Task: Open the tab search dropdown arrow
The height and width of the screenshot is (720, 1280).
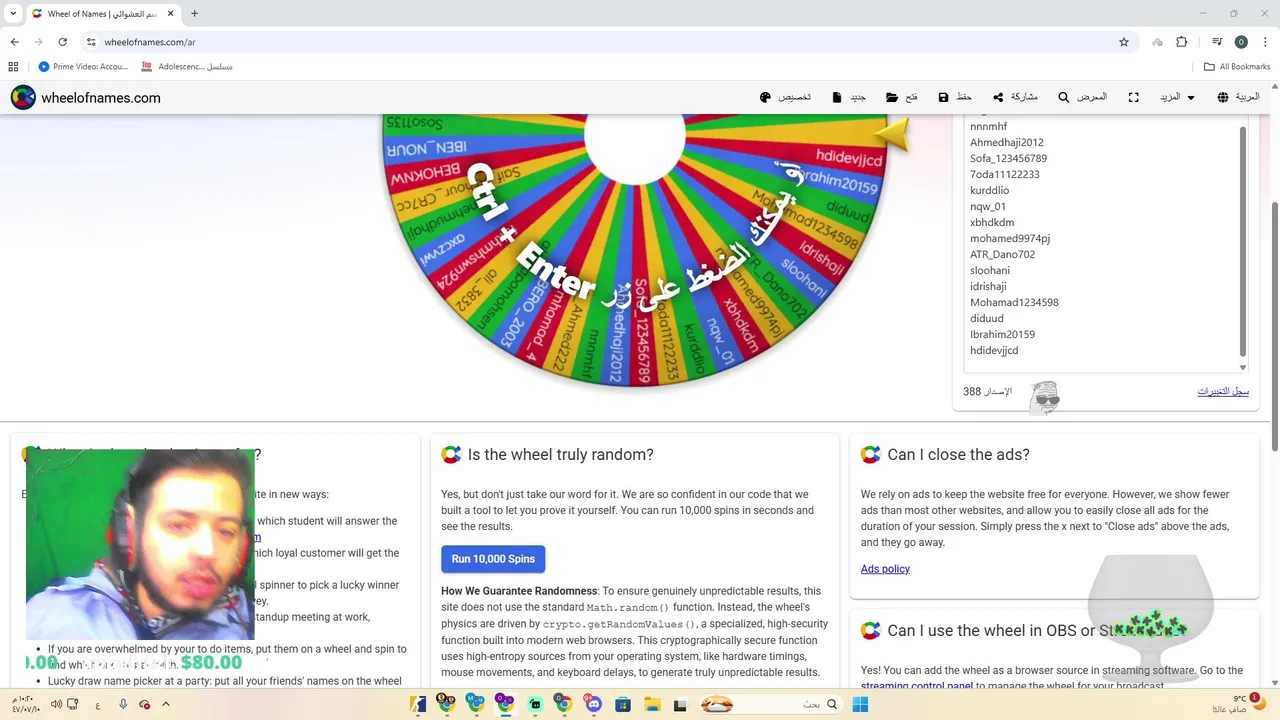Action: coord(11,13)
